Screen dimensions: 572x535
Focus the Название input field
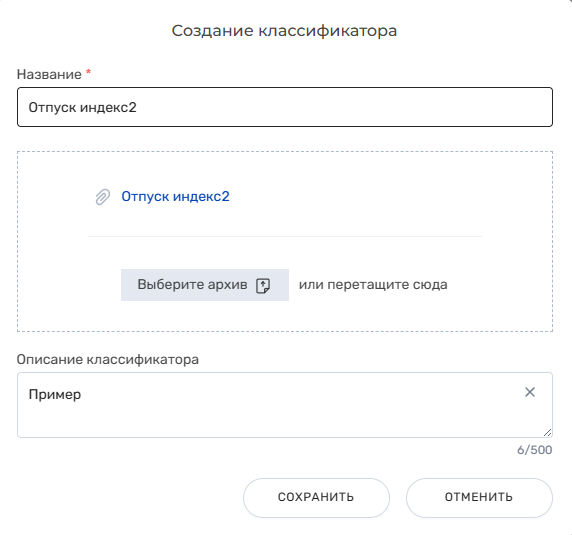[x=285, y=107]
